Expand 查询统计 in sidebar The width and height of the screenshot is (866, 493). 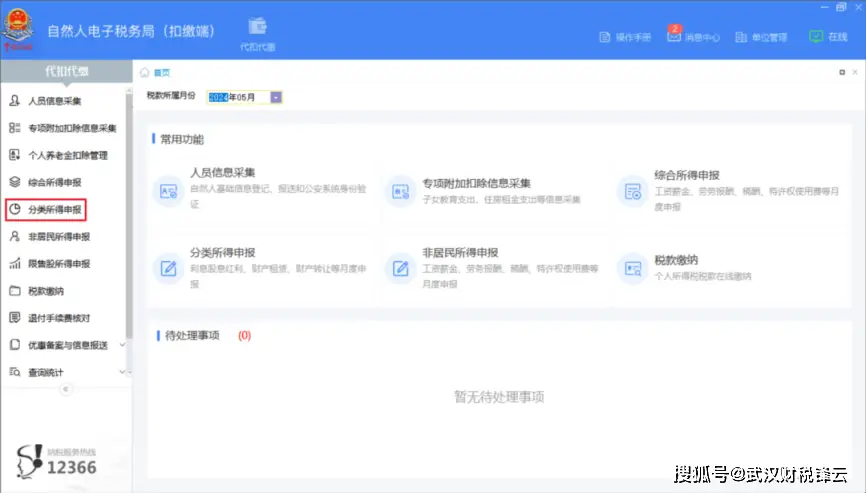pos(122,372)
